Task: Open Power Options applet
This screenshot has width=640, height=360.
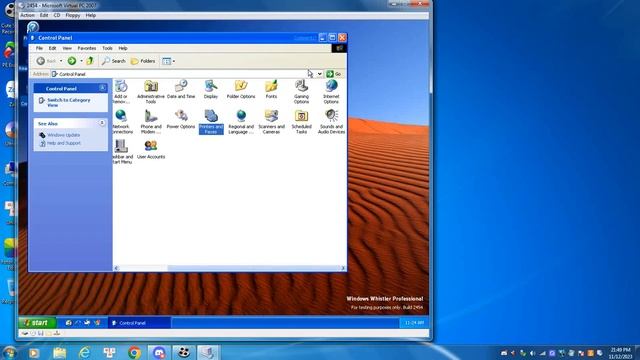Action: pos(181,119)
